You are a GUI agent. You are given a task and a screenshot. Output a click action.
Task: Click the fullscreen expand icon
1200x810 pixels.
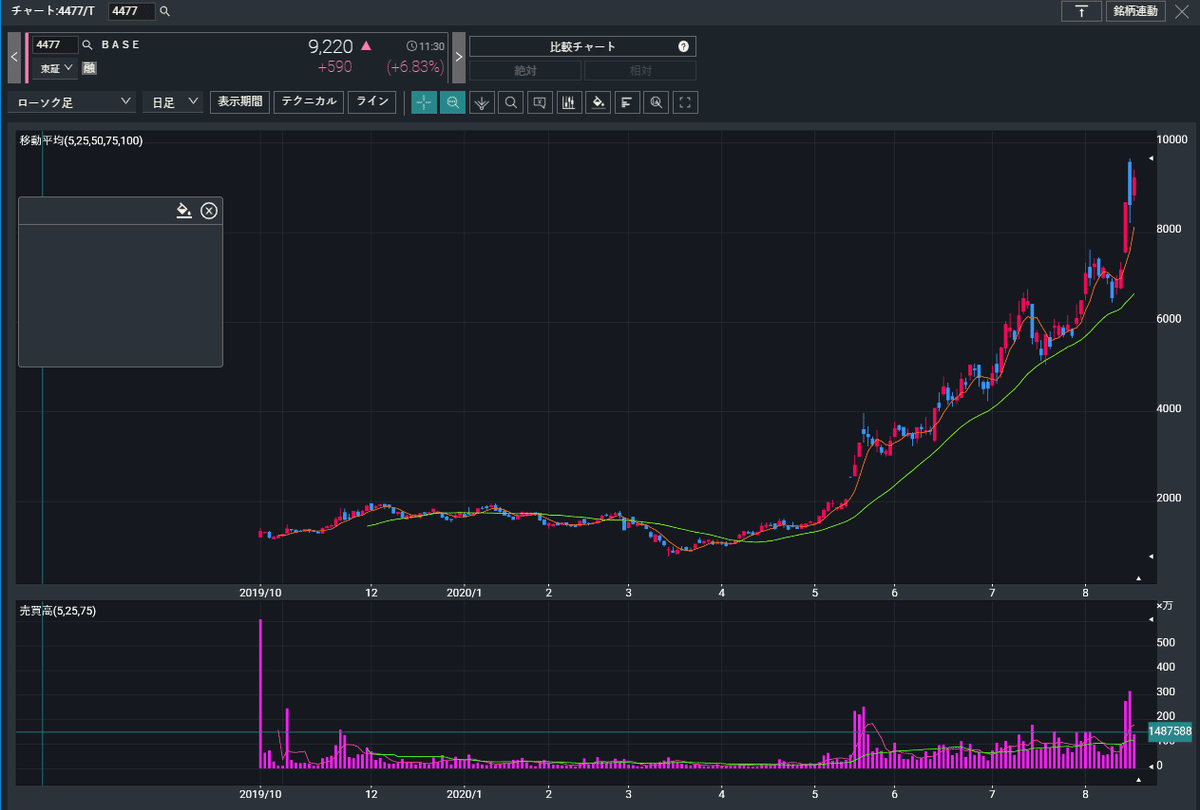tap(685, 102)
